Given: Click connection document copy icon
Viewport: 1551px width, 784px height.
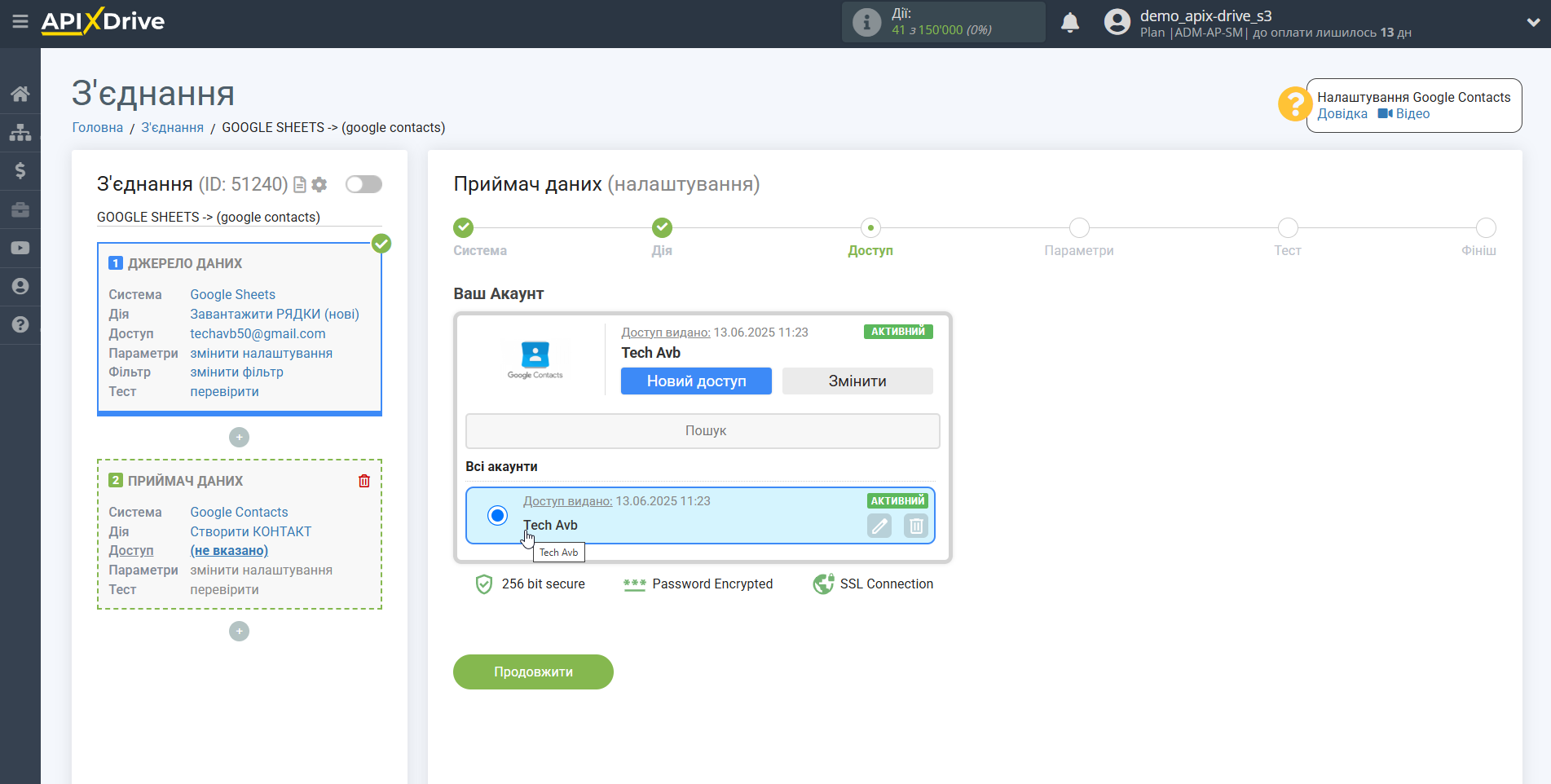Looking at the screenshot, I should tap(300, 185).
